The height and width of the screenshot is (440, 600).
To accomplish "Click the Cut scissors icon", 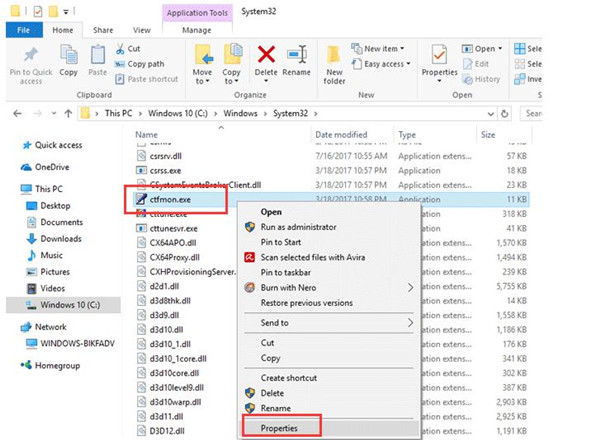I will tap(120, 49).
